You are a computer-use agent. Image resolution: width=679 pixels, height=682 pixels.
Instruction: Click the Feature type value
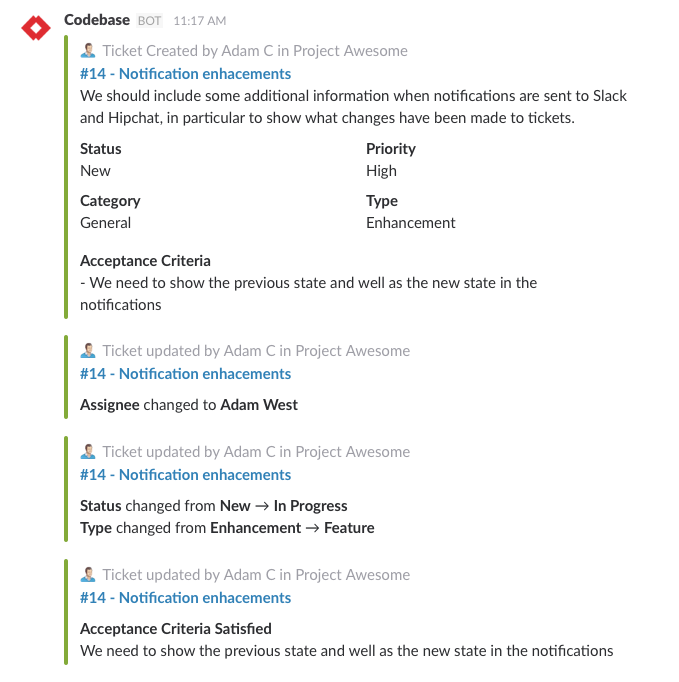tap(349, 528)
